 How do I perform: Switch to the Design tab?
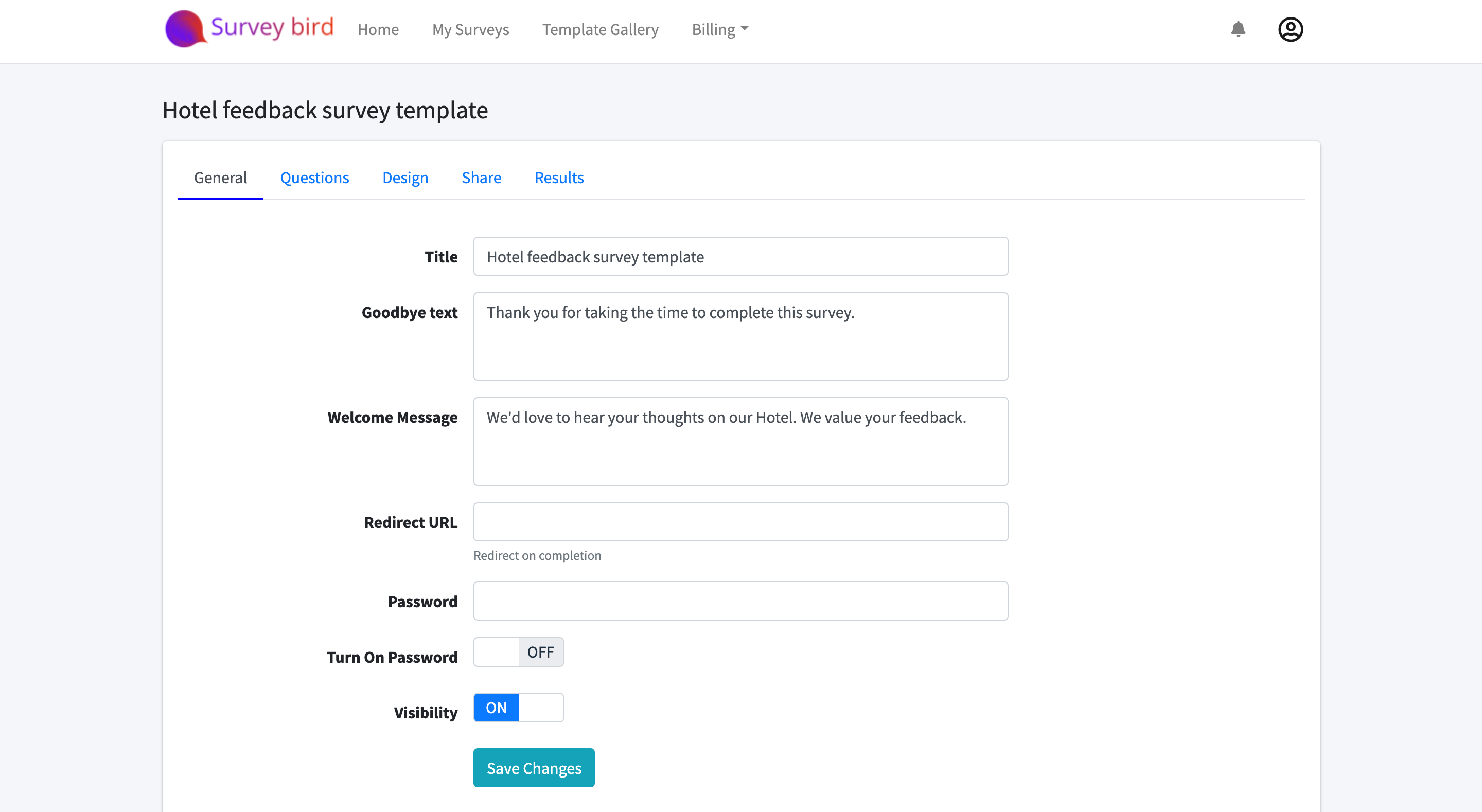(405, 178)
